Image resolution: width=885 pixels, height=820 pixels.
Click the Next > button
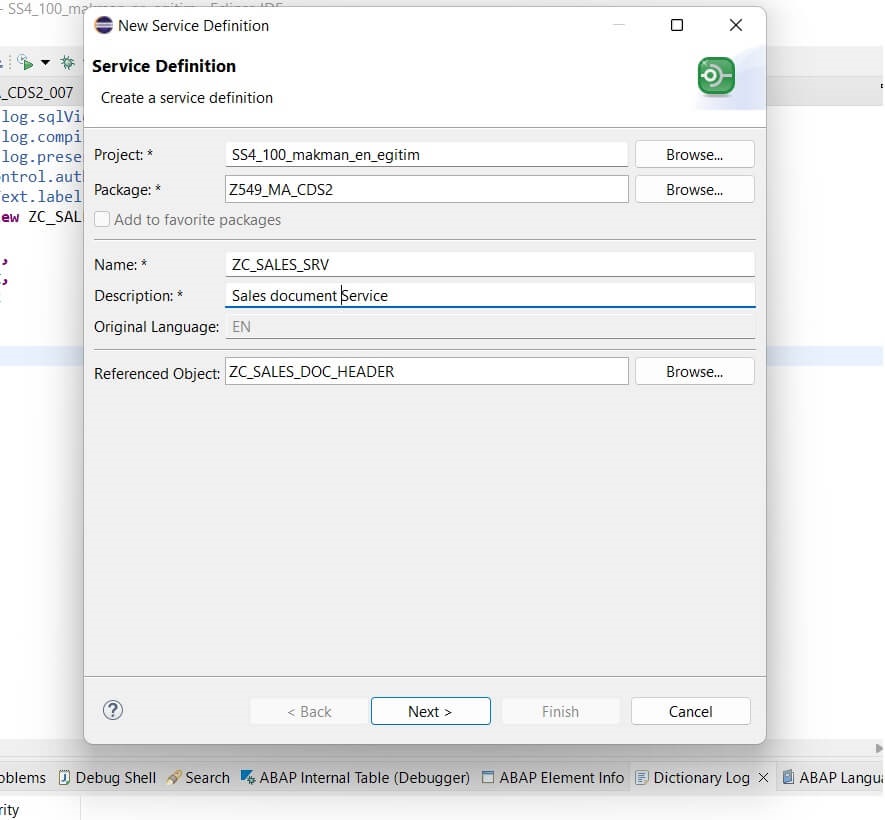pyautogui.click(x=430, y=711)
